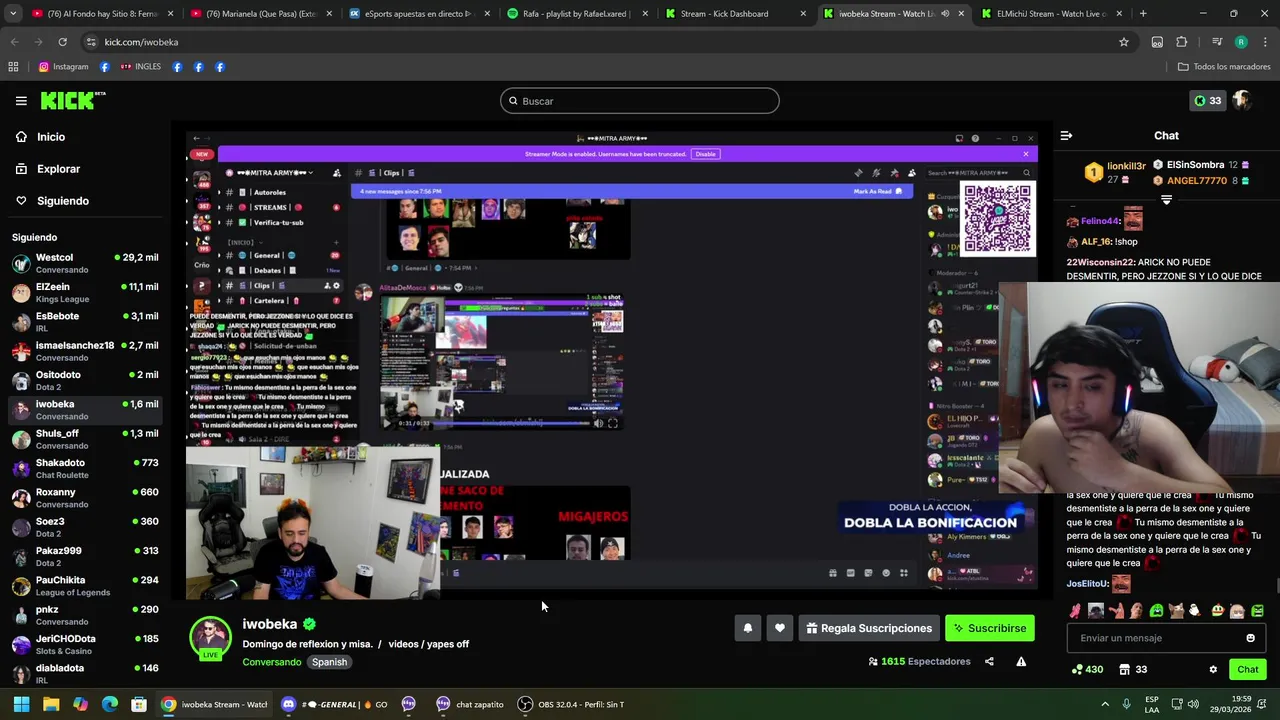This screenshot has width=1280, height=720.
Task: Open Instagram bookmark
Action: [x=63, y=67]
